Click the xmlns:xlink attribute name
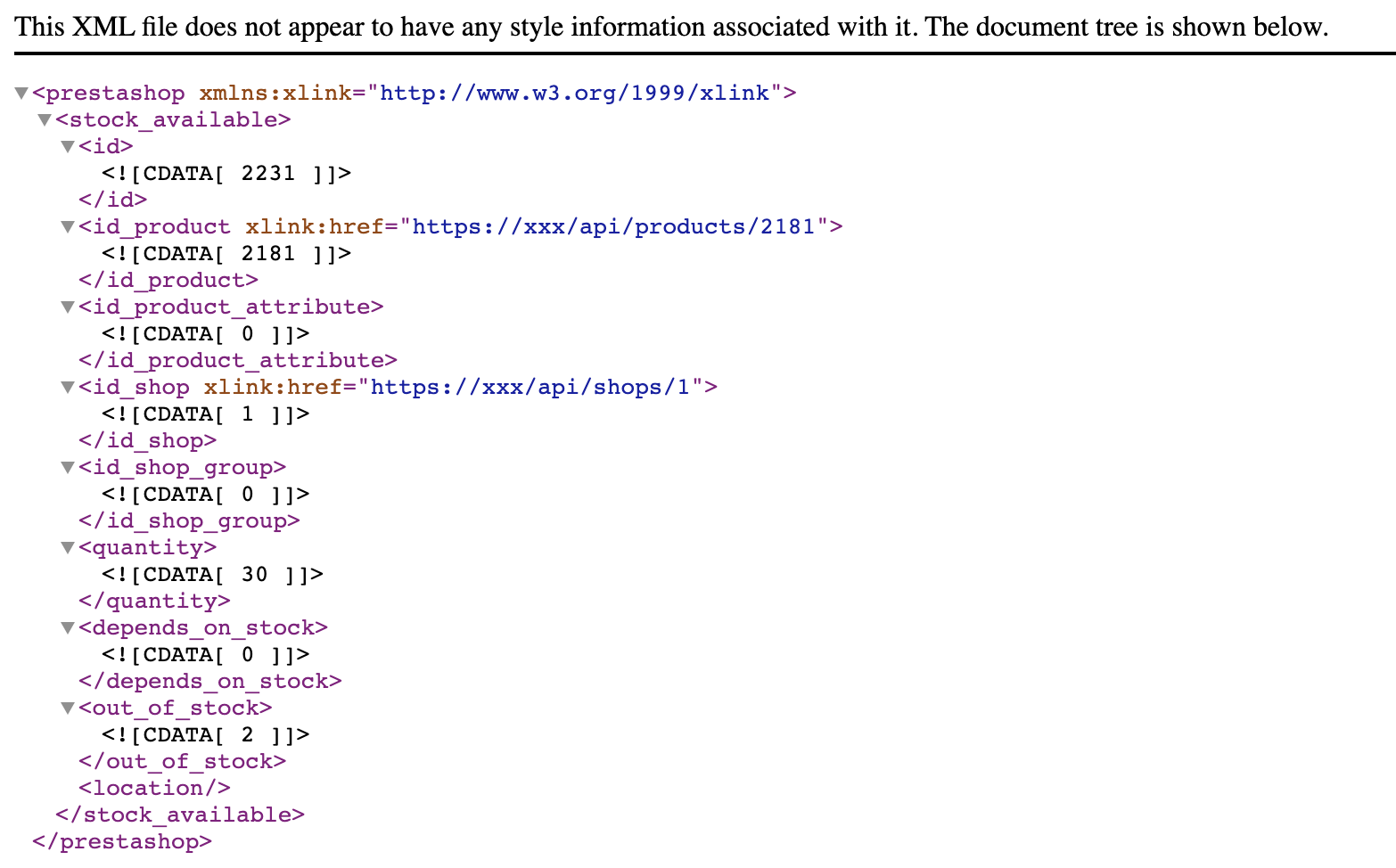The image size is (1396, 868). pyautogui.click(x=259, y=92)
